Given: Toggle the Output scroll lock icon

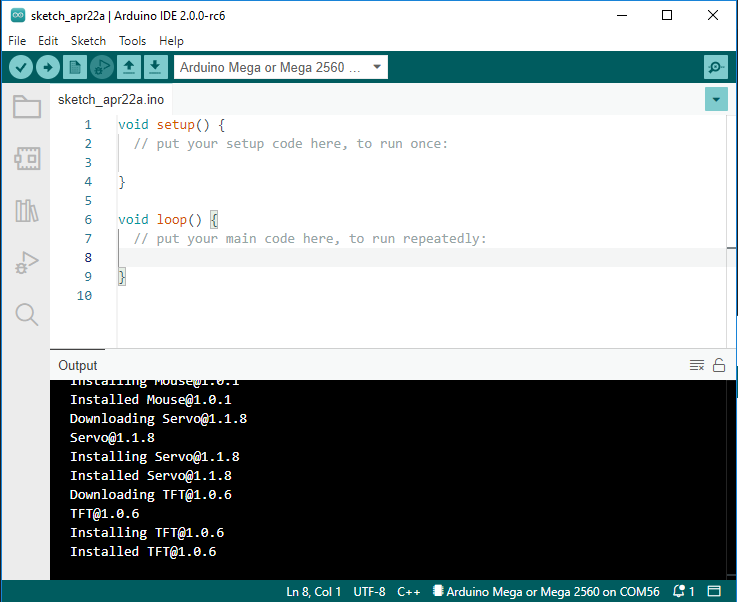Looking at the screenshot, I should (719, 365).
